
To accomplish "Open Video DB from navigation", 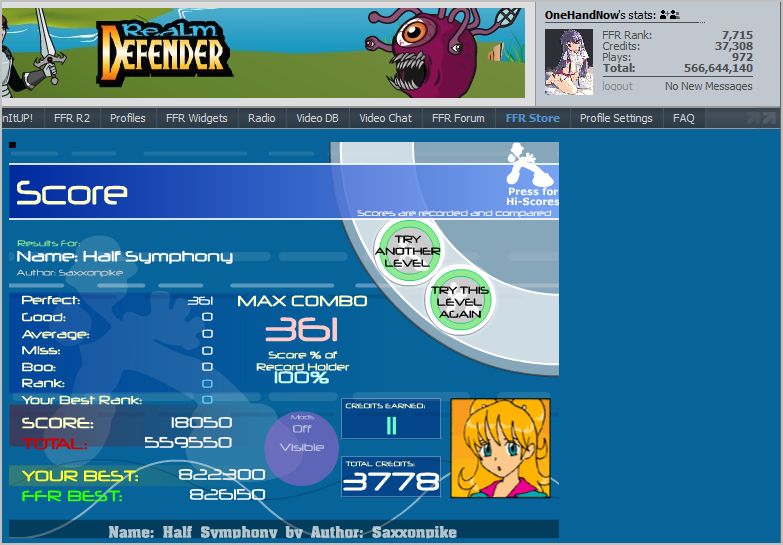I will pos(318,118).
